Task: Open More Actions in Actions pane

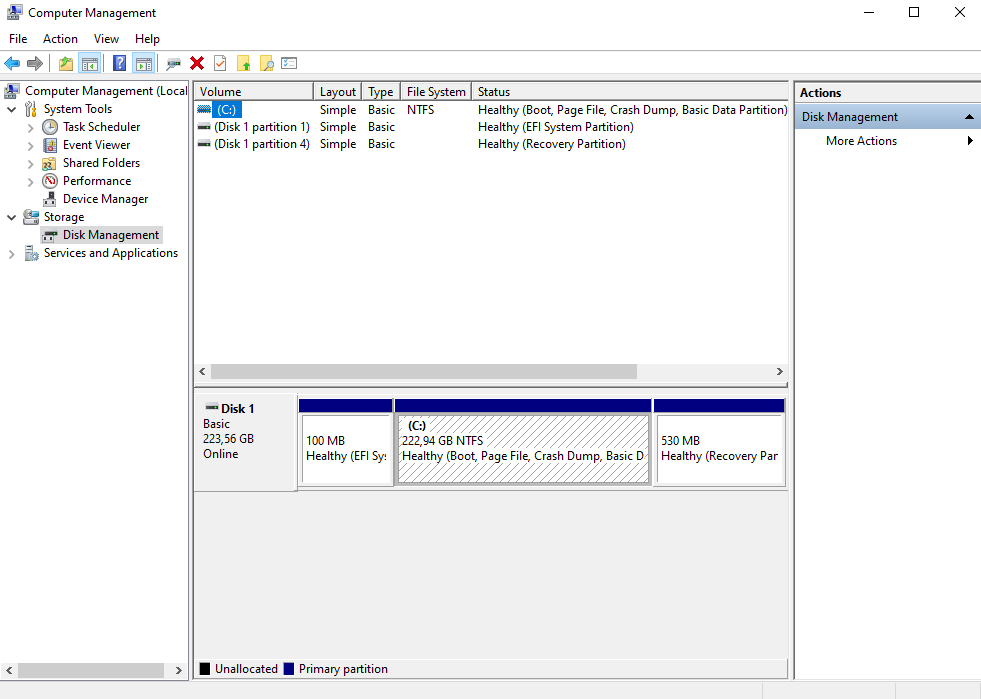Action: point(861,141)
